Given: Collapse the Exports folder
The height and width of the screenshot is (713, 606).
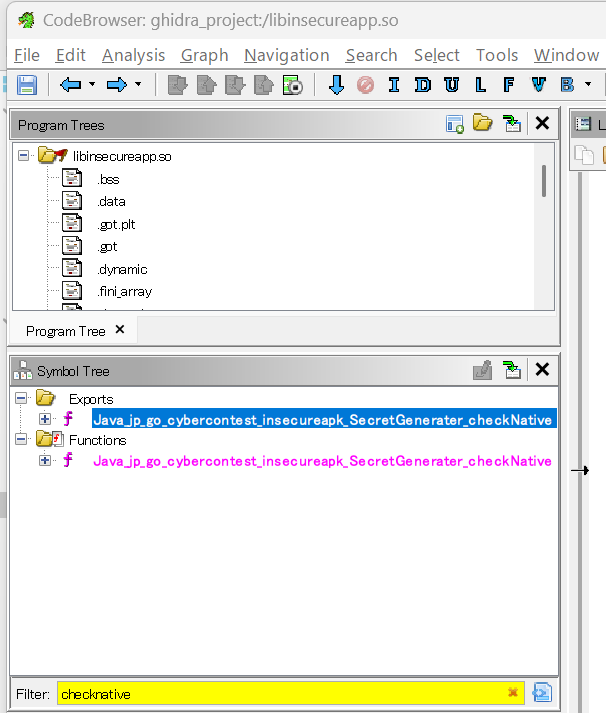Looking at the screenshot, I should [x=20, y=398].
